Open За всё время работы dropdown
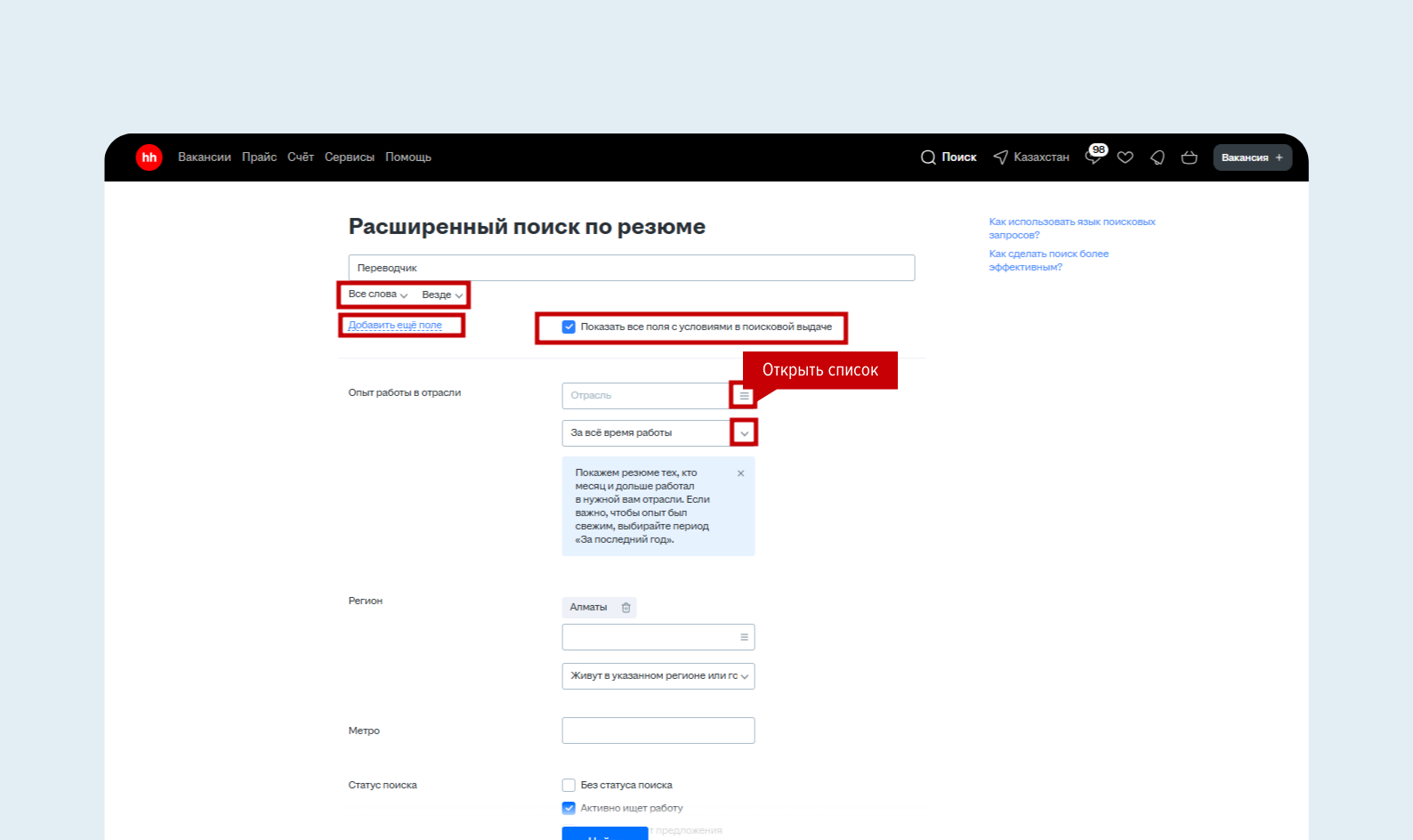 coord(658,433)
